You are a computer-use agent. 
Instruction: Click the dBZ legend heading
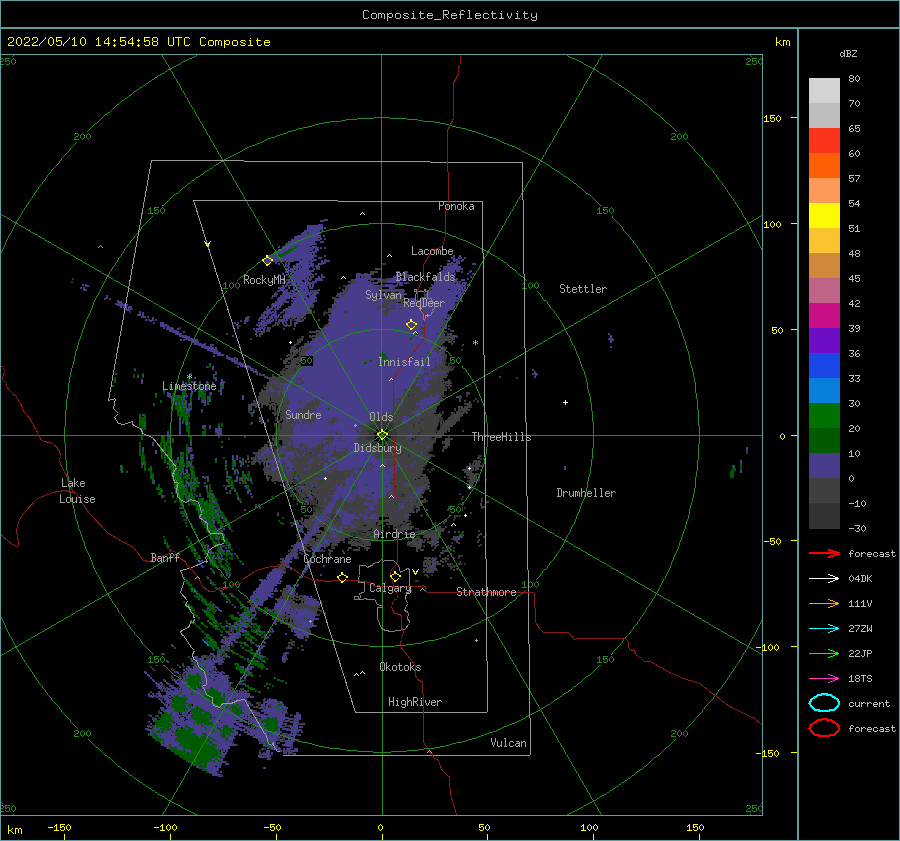[848, 53]
